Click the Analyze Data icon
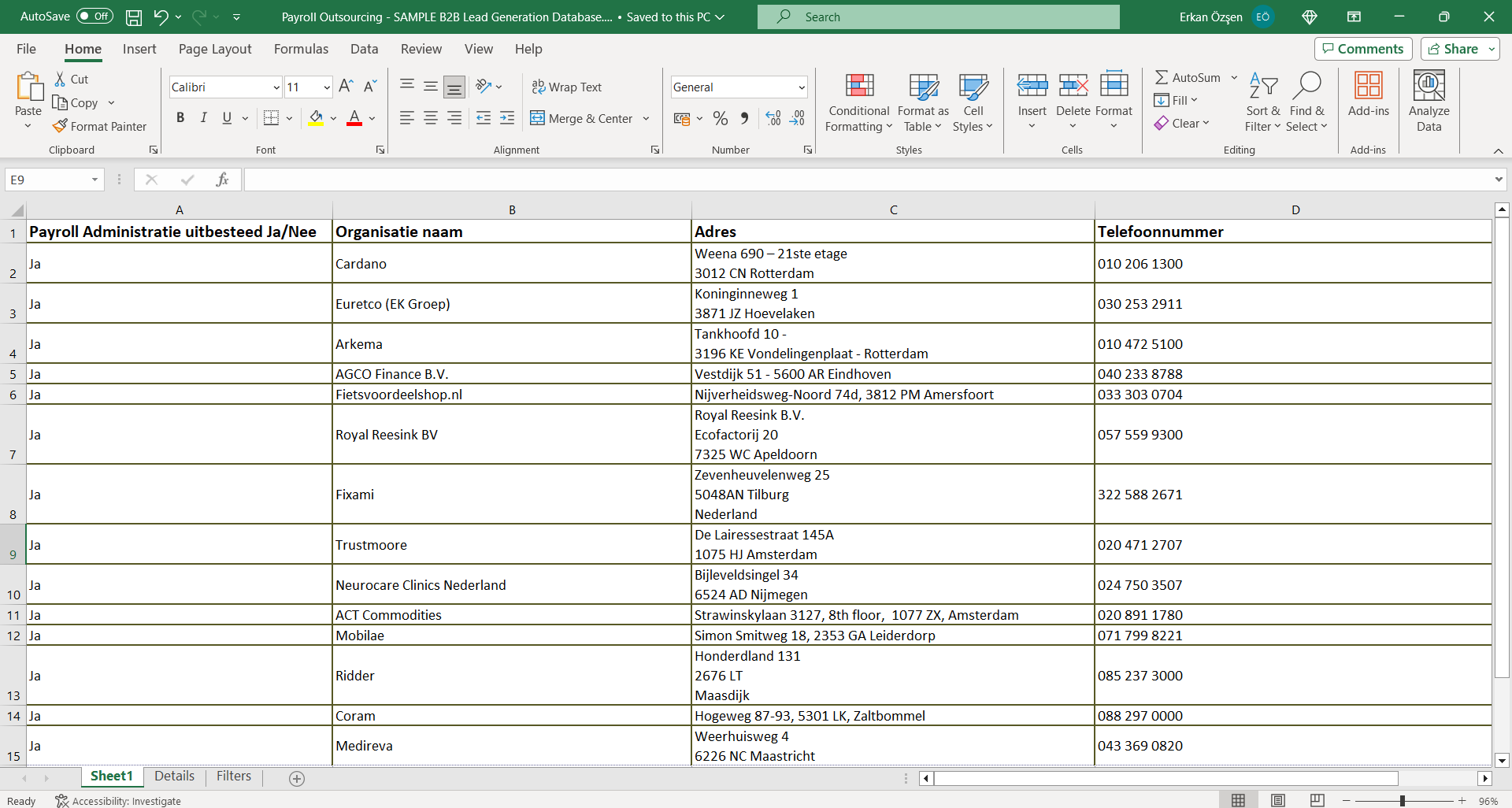The width and height of the screenshot is (1512, 808). [1429, 85]
